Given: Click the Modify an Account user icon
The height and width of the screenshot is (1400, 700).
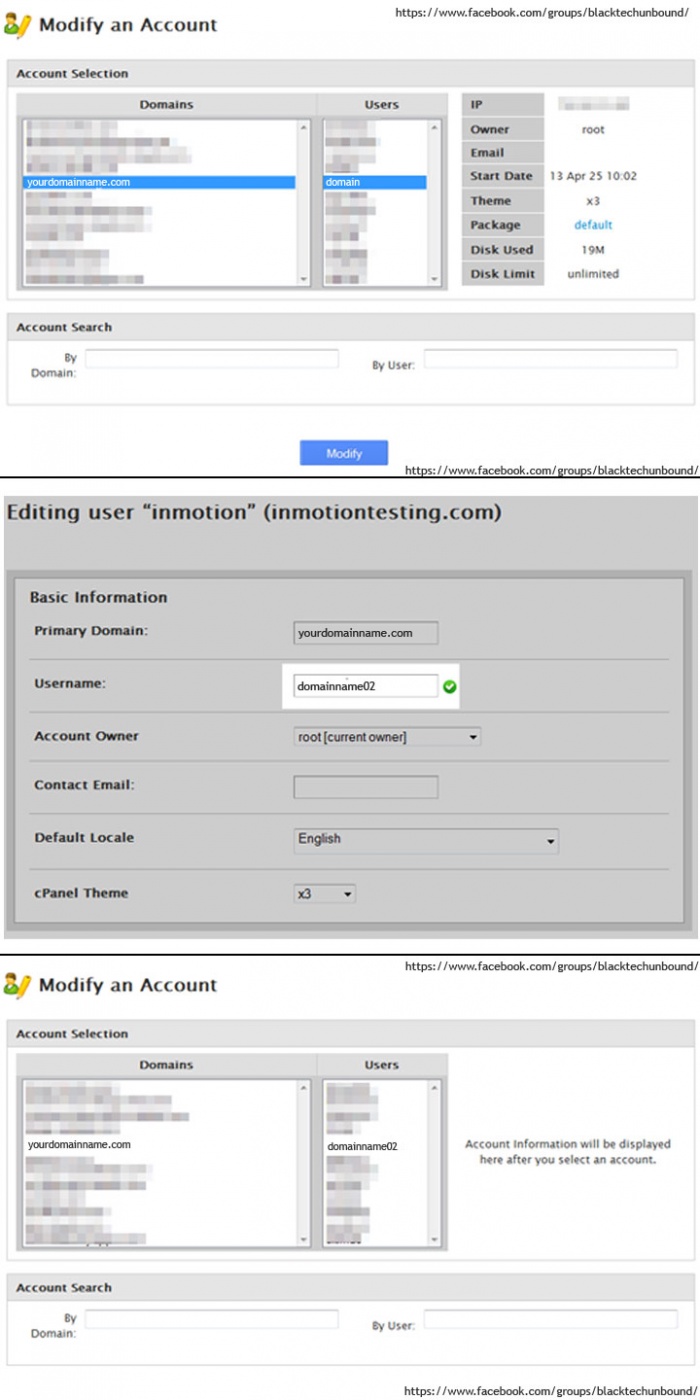Looking at the screenshot, I should click(x=18, y=26).
